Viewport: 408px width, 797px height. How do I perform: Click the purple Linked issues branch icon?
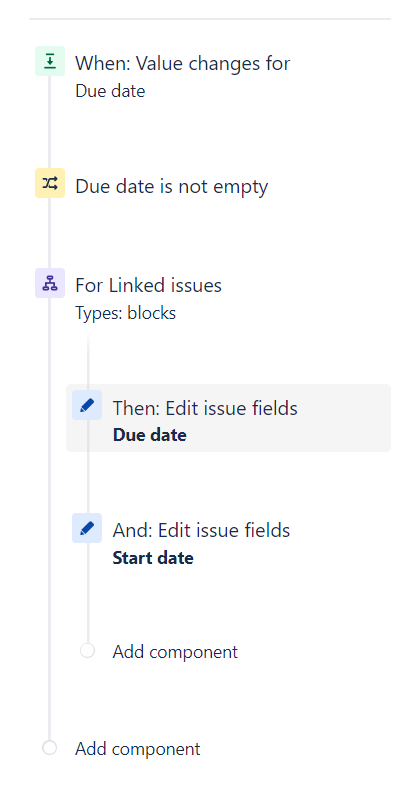(x=50, y=283)
